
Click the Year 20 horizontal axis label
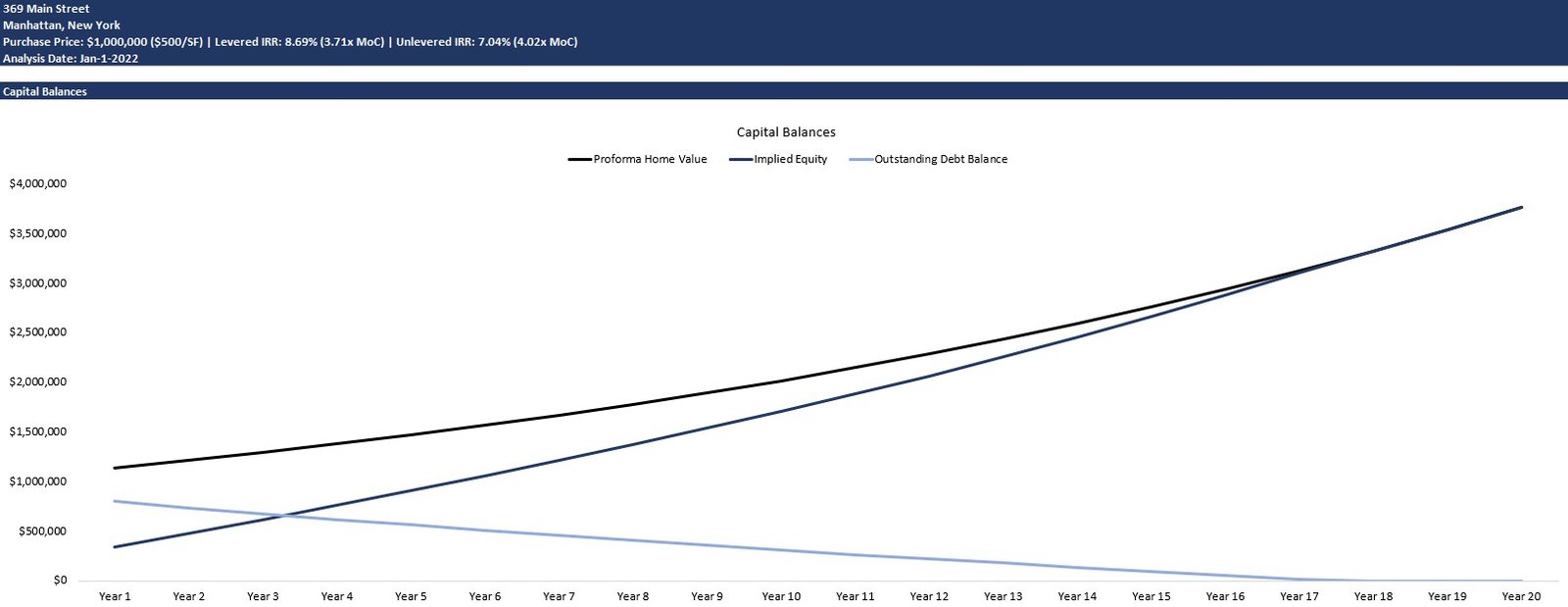coord(1521,596)
